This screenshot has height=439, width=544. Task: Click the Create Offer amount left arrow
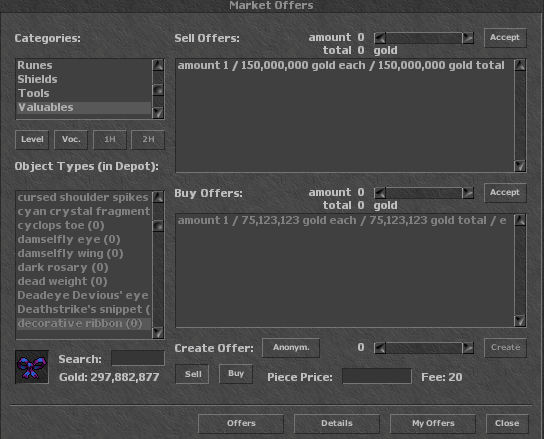(x=380, y=348)
